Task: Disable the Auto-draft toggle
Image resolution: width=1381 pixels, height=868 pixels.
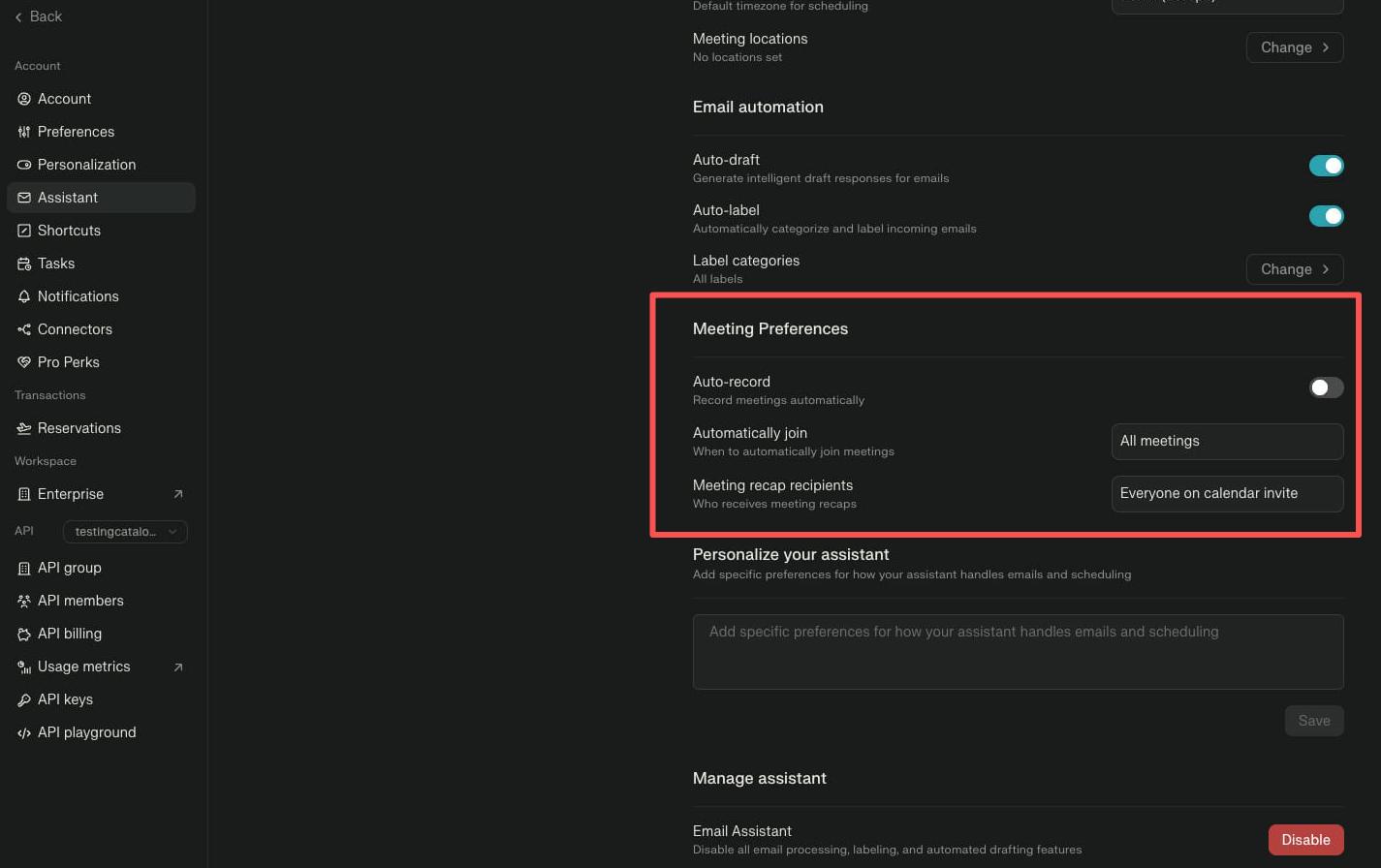Action: coord(1326,166)
